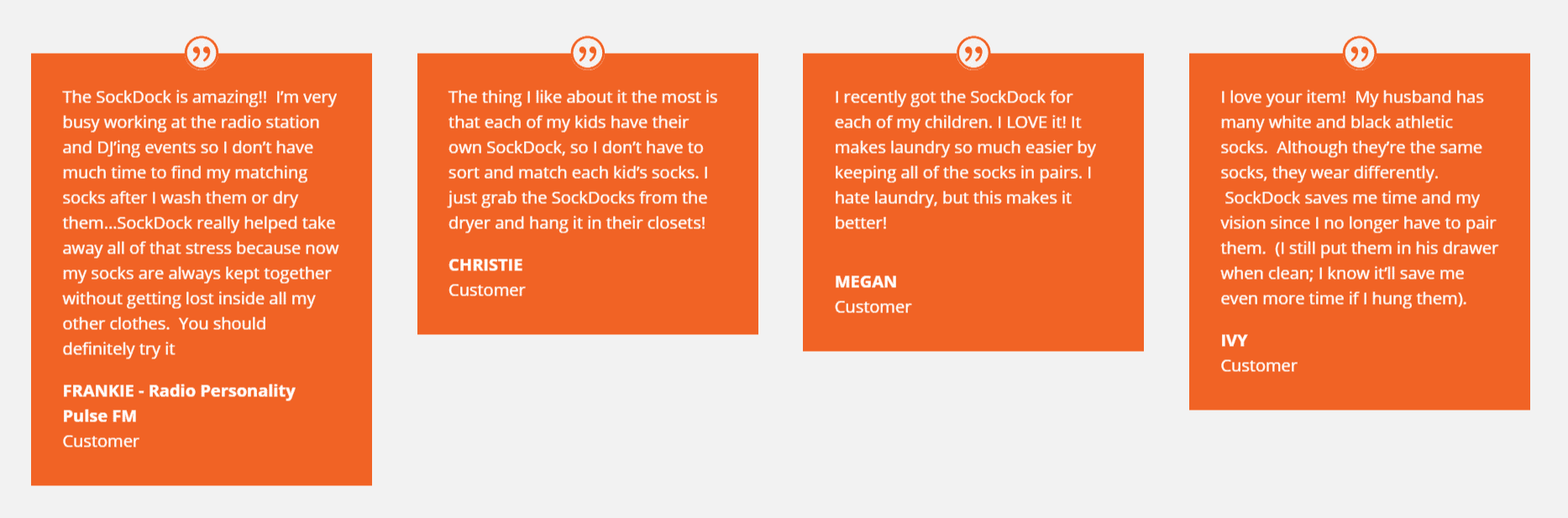Click the text 'I recently got the SockDock'
Viewport: 1568px width, 518px height.
pyautogui.click(x=941, y=97)
